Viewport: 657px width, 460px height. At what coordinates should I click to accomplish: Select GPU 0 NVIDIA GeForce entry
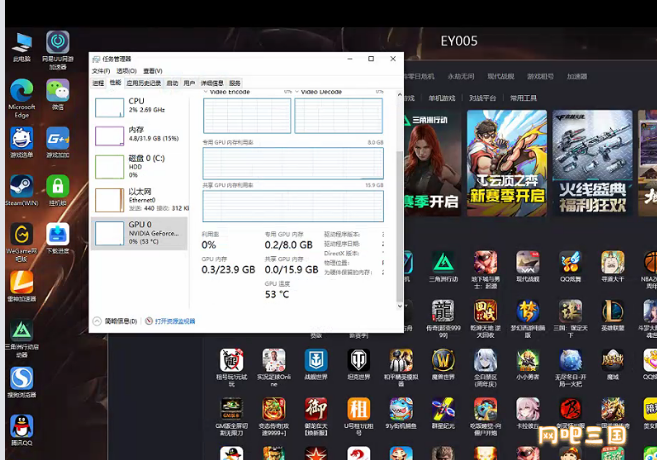[139, 233]
